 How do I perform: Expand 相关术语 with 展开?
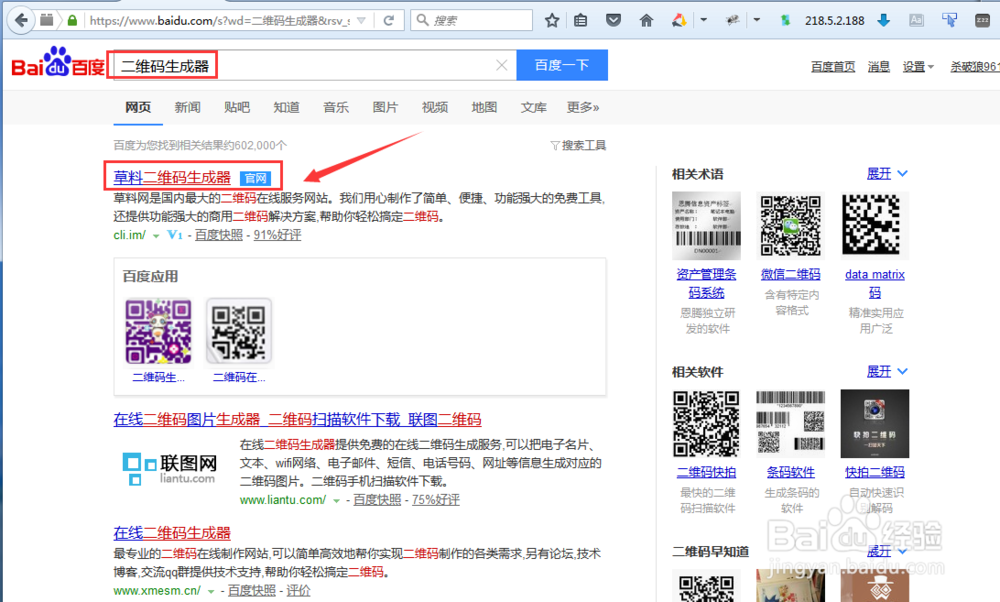[886, 173]
